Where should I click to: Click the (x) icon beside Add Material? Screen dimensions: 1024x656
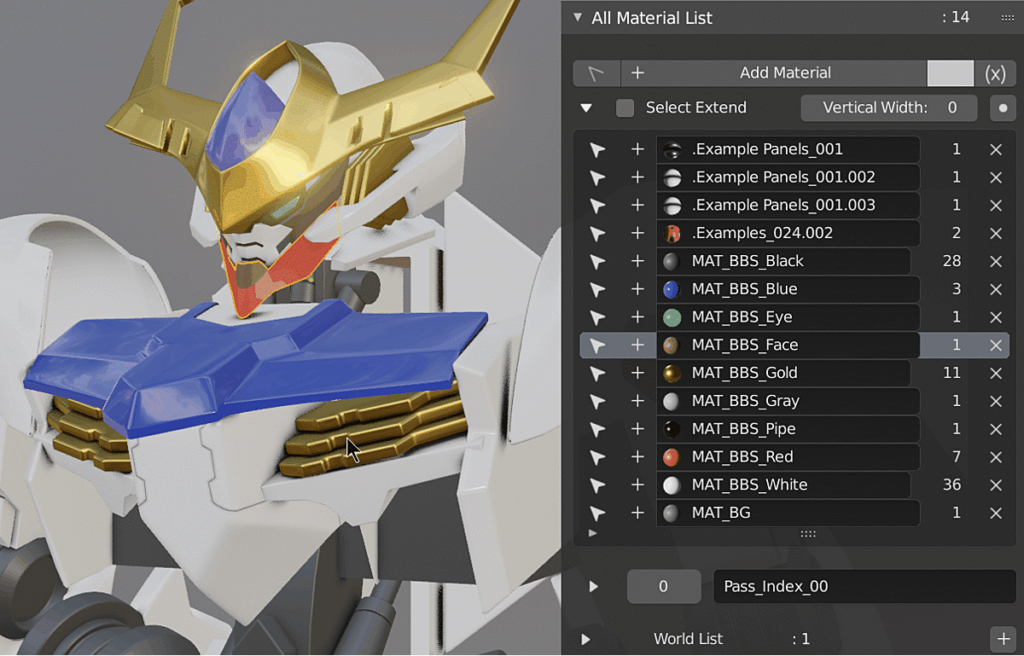995,73
